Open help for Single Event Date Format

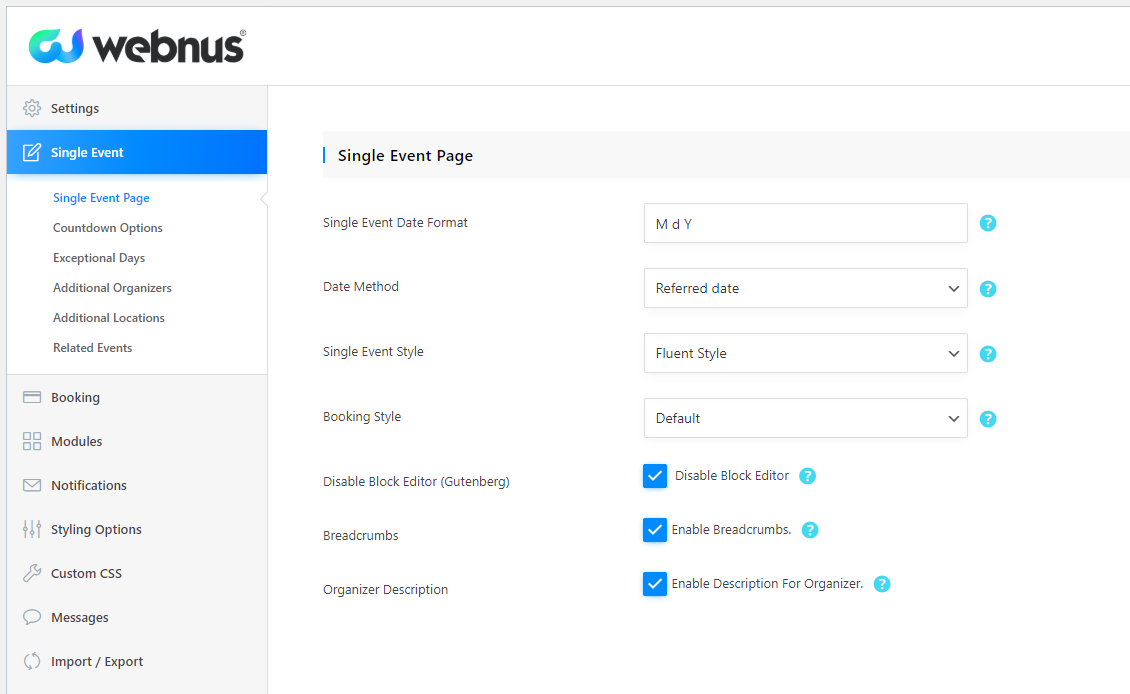click(988, 223)
